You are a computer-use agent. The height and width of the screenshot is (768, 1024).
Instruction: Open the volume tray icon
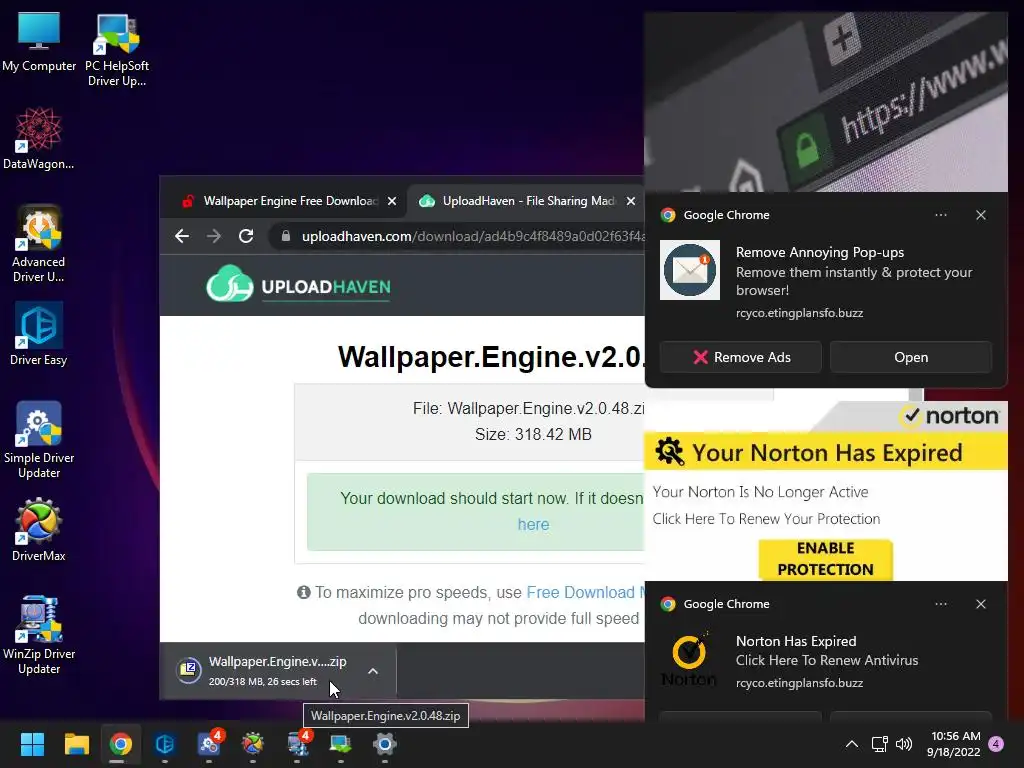point(904,744)
